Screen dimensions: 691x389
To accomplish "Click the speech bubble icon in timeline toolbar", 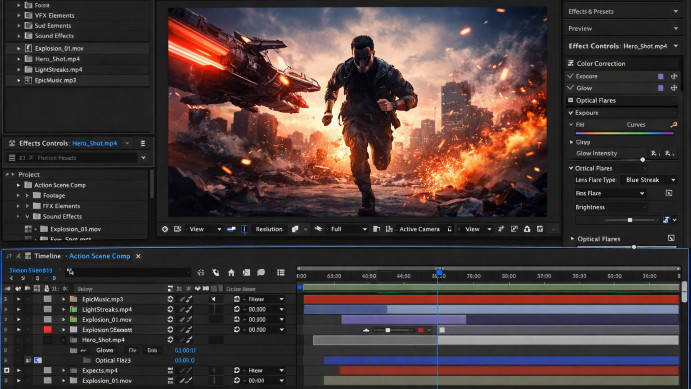I will pyautogui.click(x=261, y=273).
